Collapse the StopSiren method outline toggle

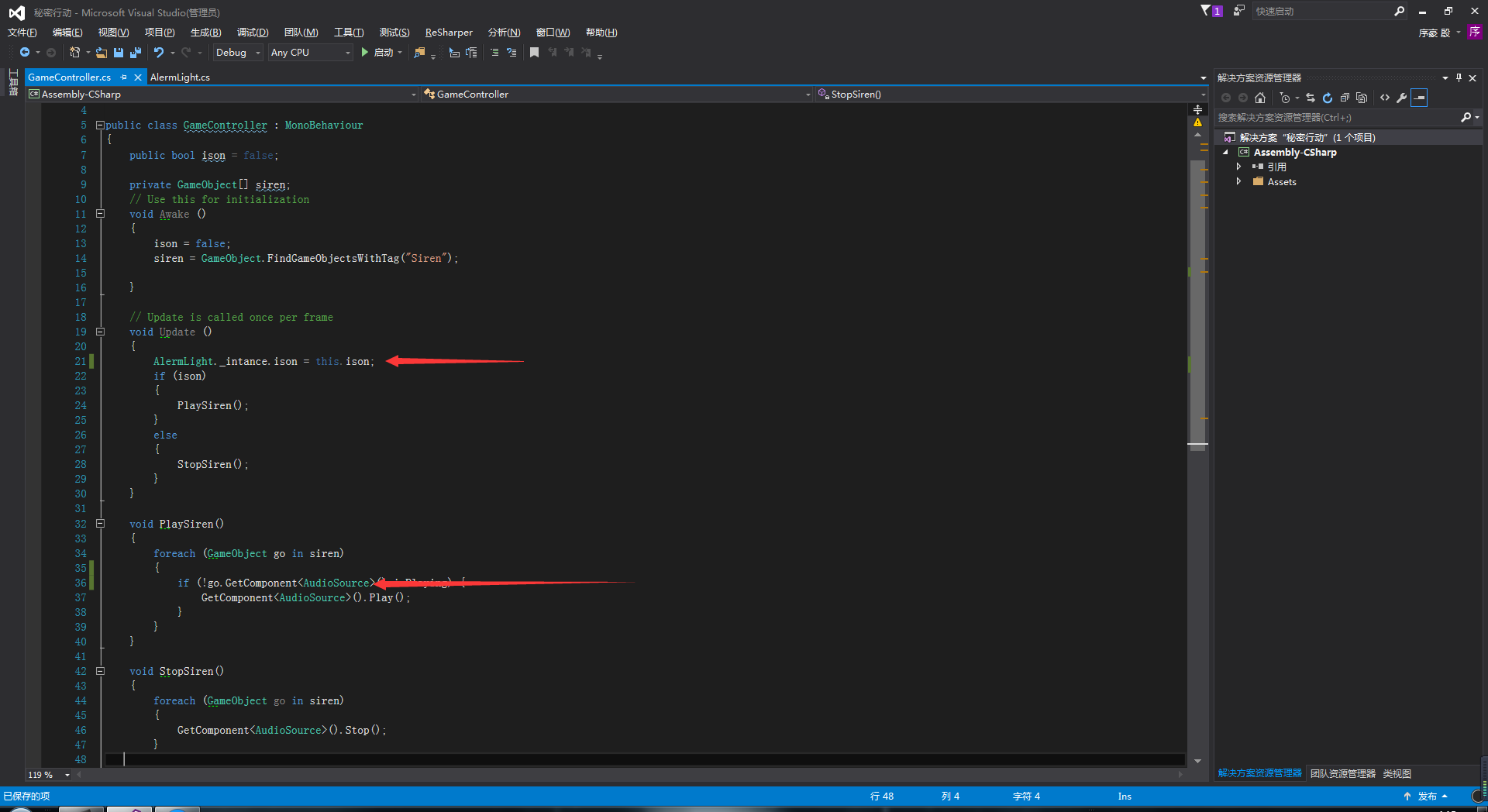(100, 671)
